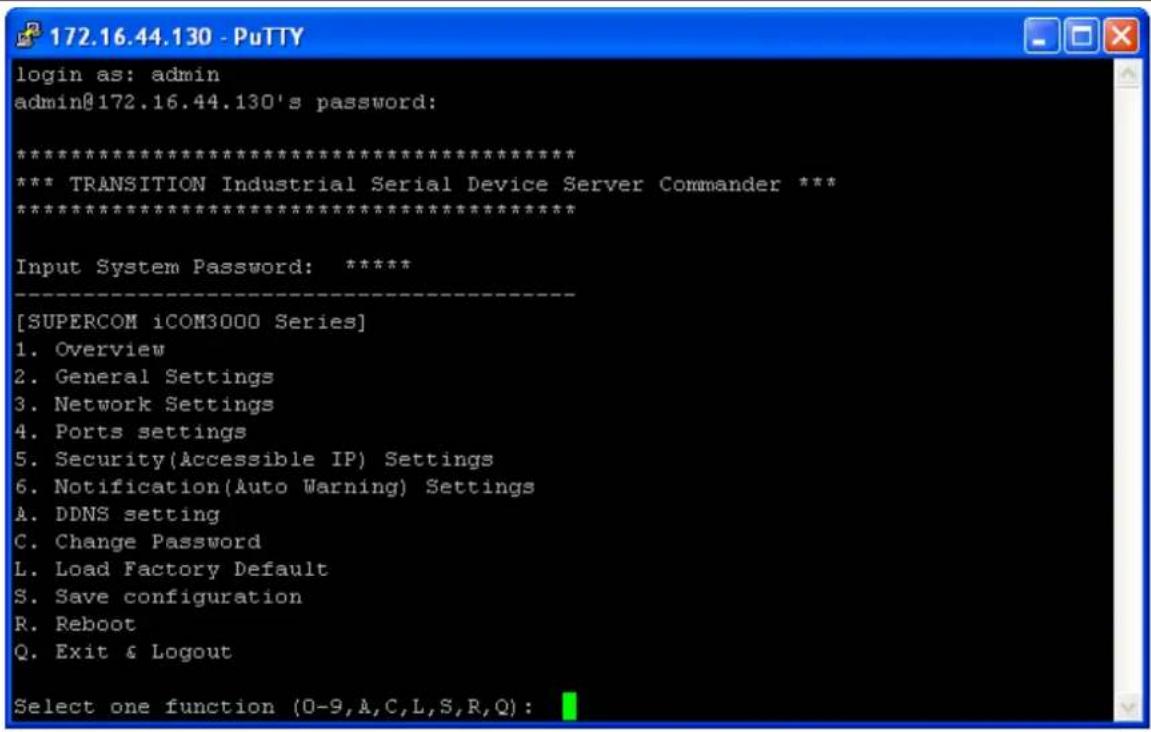Click the Security(Accessible IP) Settings line
This screenshot has width=1151, height=732.
click(x=254, y=460)
